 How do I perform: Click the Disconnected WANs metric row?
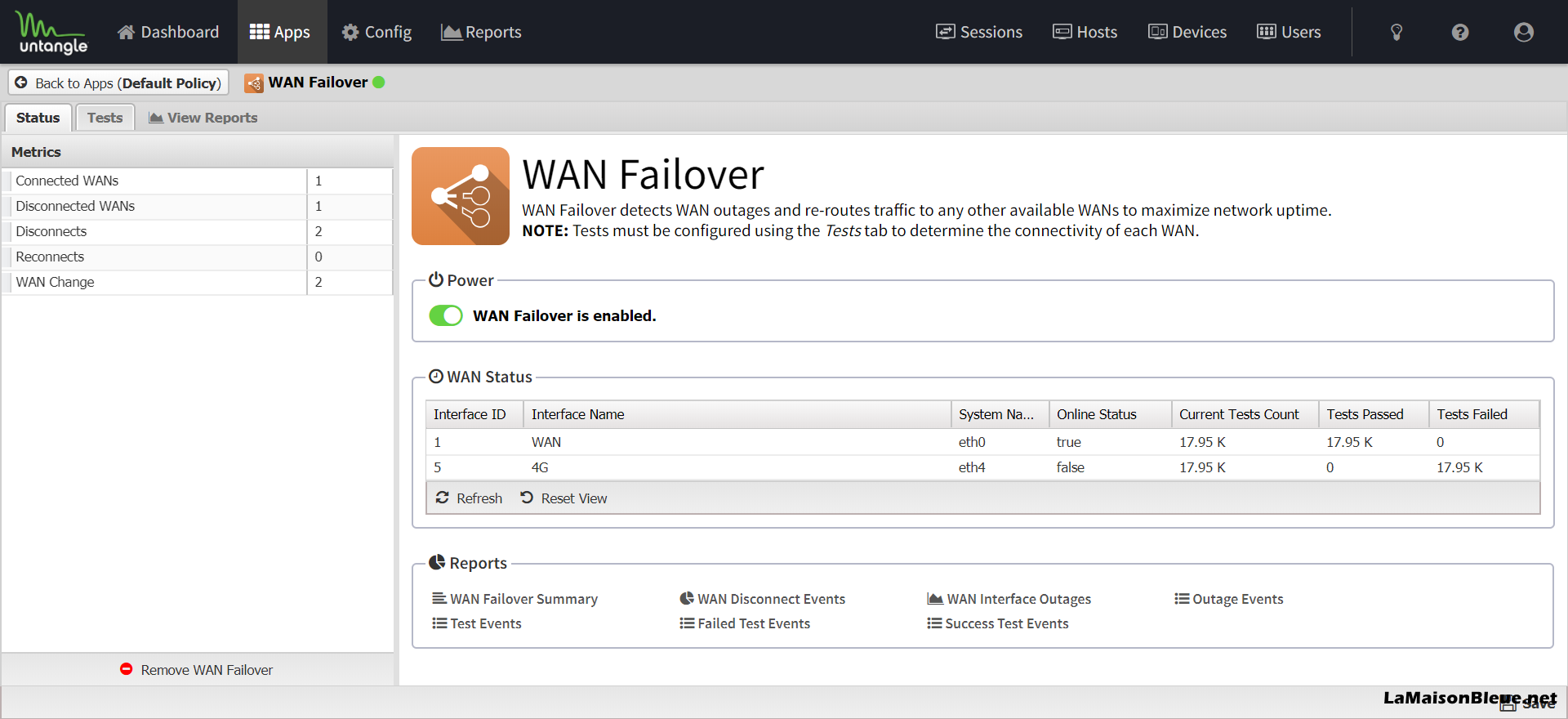[x=198, y=206]
